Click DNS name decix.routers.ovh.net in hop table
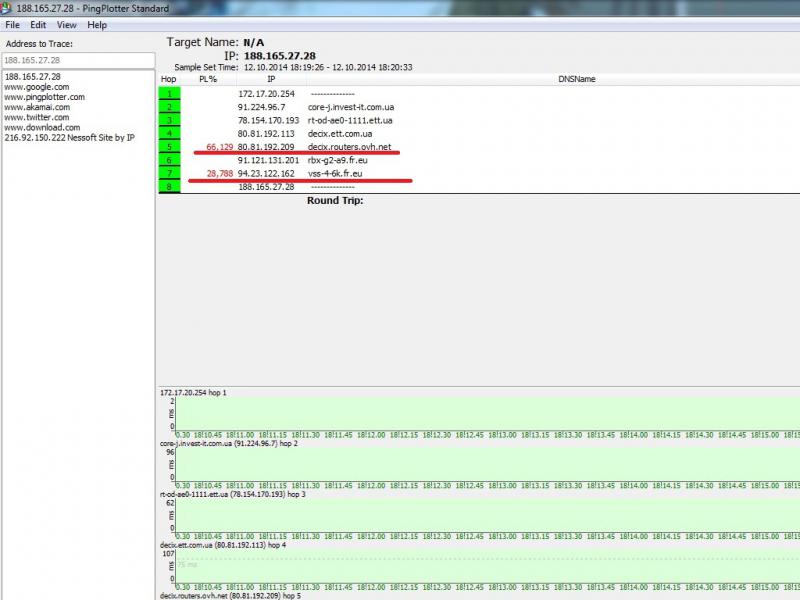The width and height of the screenshot is (800, 600). pyautogui.click(x=349, y=147)
